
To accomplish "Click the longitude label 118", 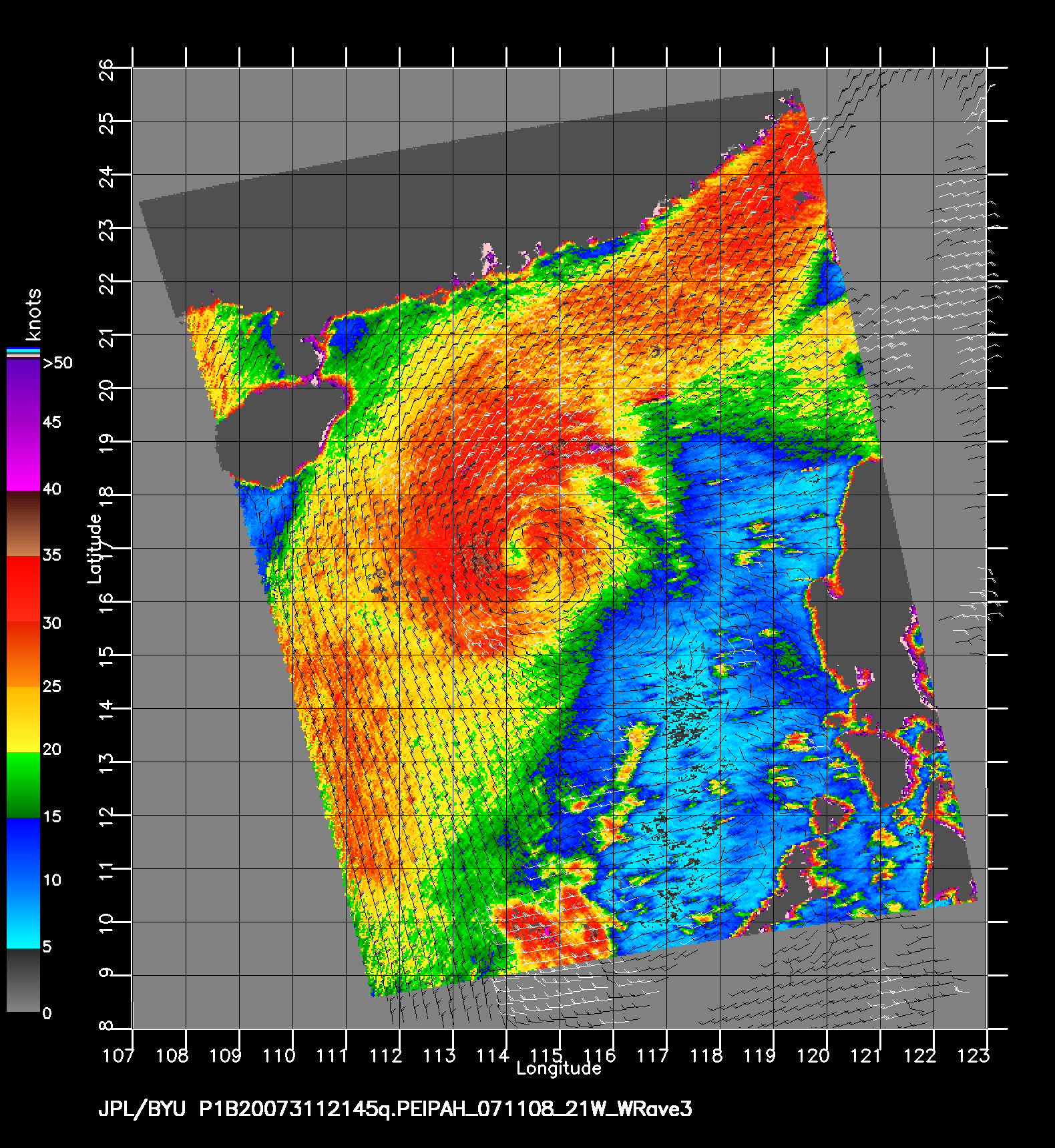I will point(706,1056).
